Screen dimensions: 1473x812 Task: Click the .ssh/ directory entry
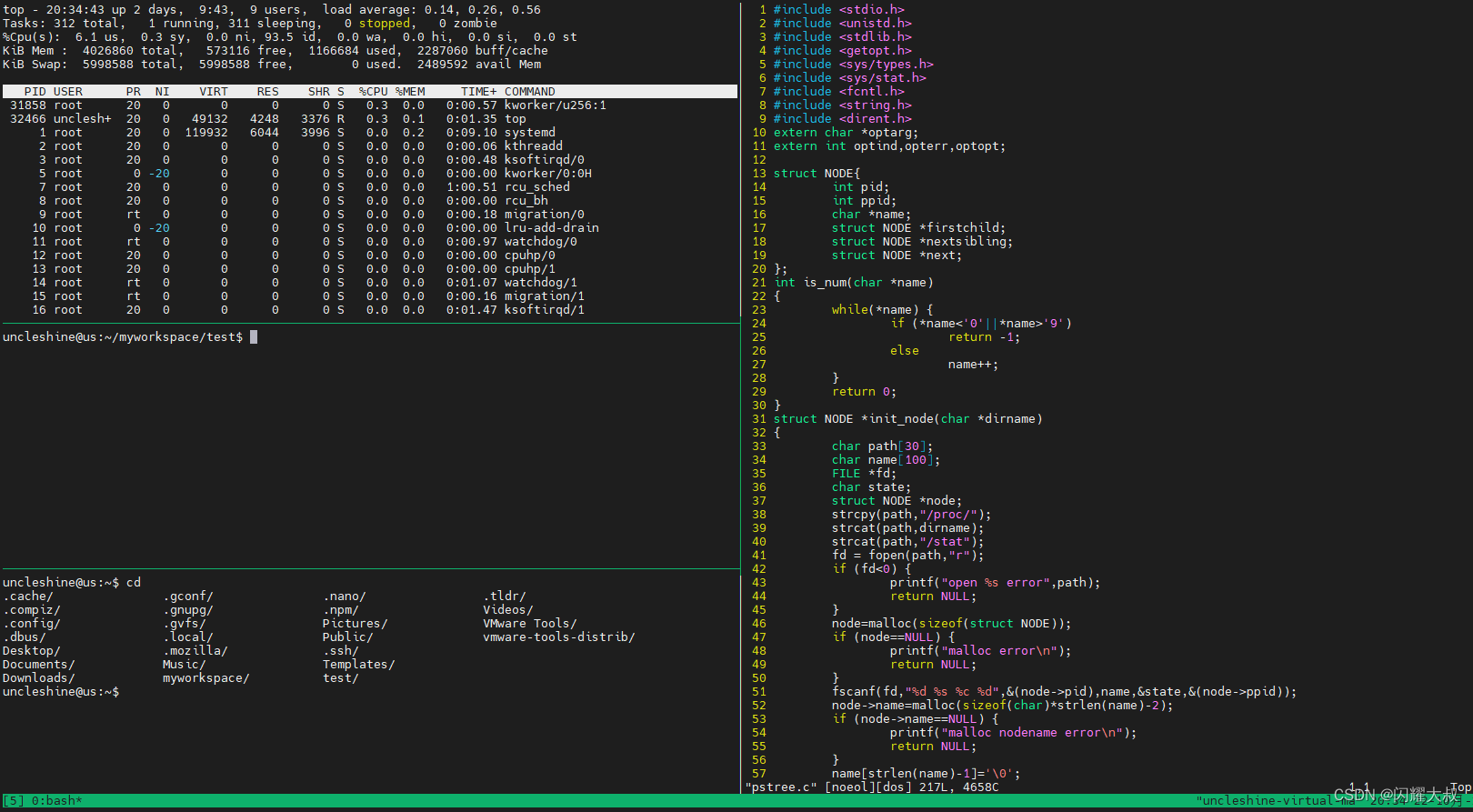pos(340,651)
